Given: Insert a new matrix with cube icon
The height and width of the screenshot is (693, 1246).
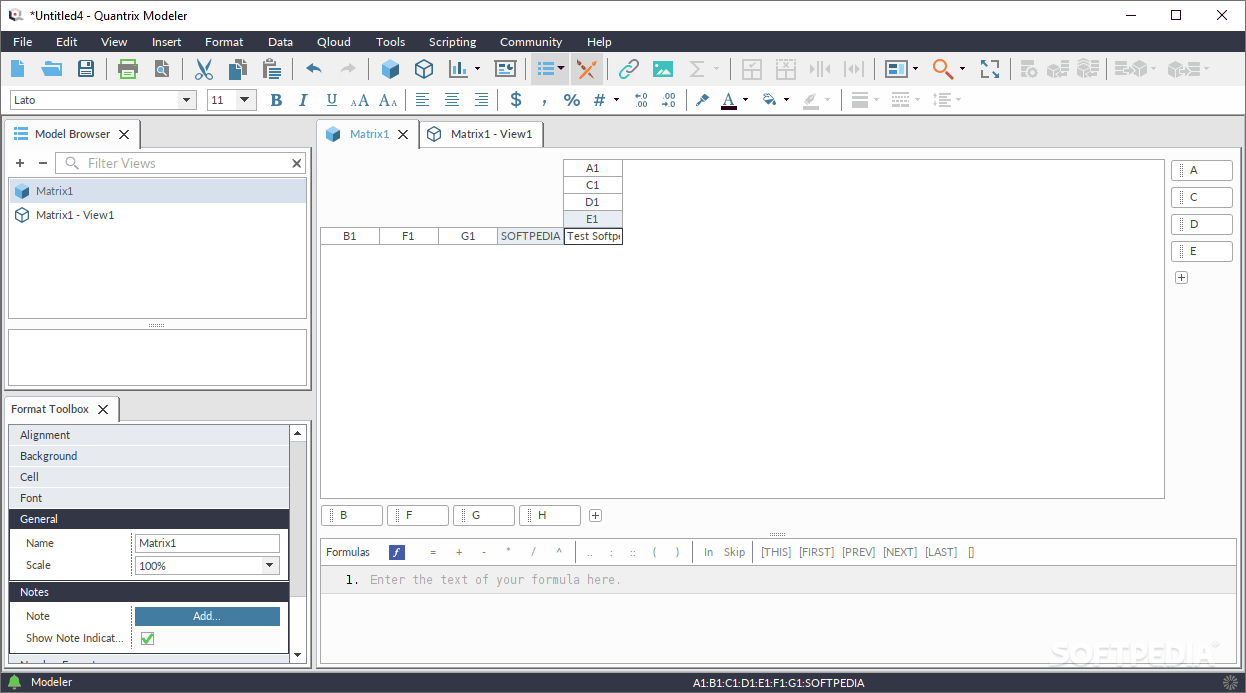Looking at the screenshot, I should pos(391,69).
